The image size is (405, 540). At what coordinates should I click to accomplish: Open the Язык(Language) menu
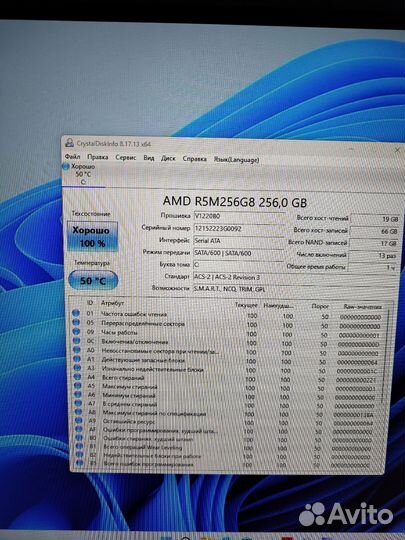(236, 159)
